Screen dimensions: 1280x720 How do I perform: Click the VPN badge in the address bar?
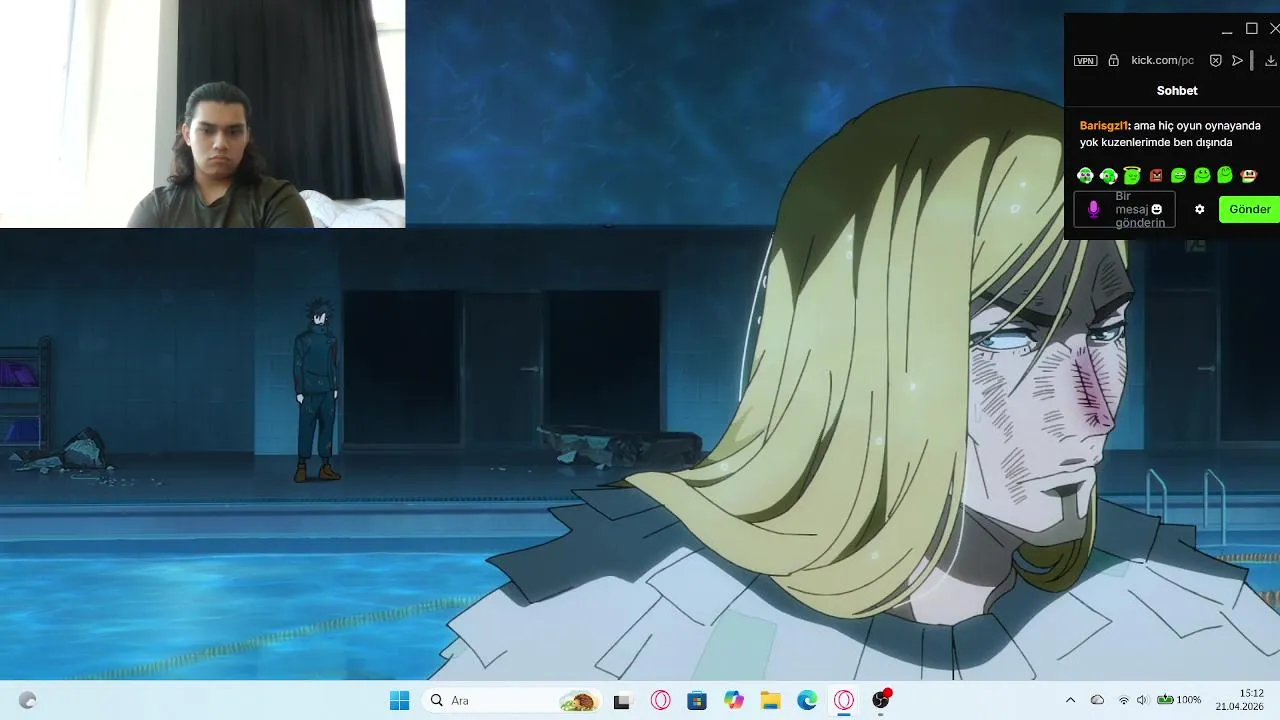[x=1085, y=61]
